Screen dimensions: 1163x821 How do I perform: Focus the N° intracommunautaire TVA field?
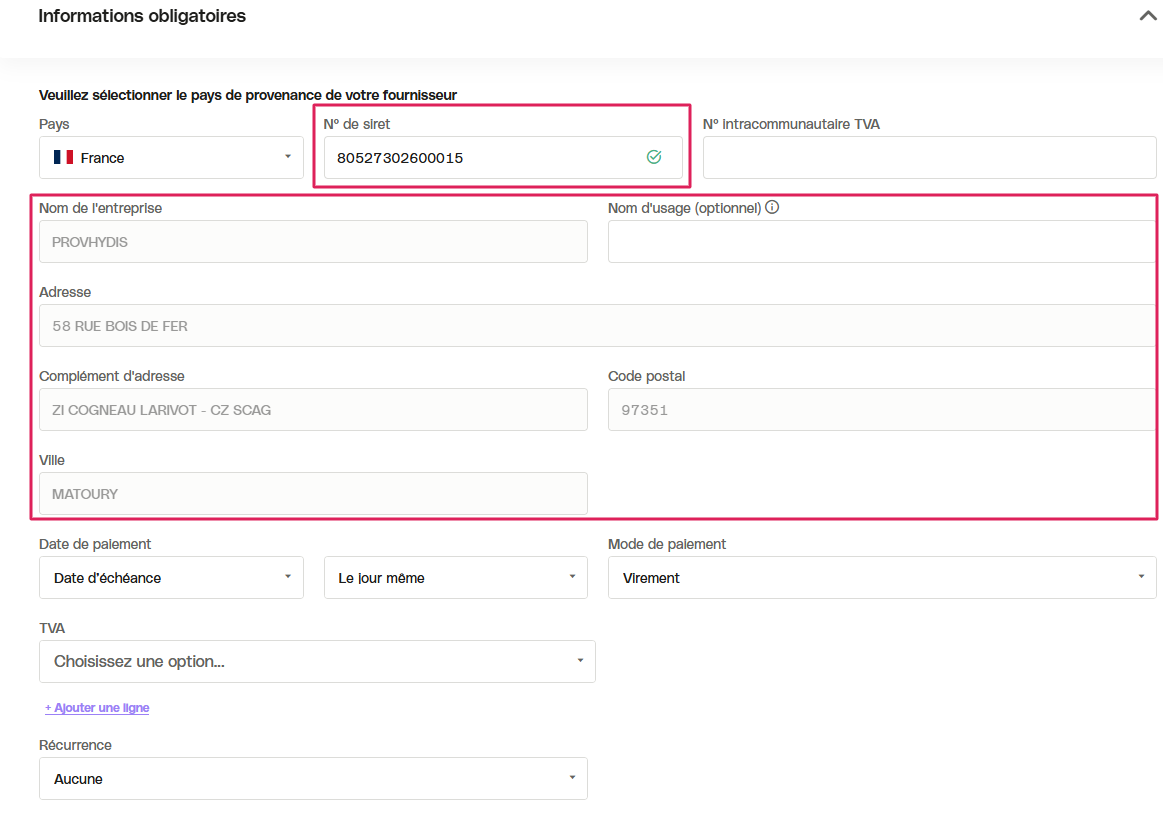point(929,157)
